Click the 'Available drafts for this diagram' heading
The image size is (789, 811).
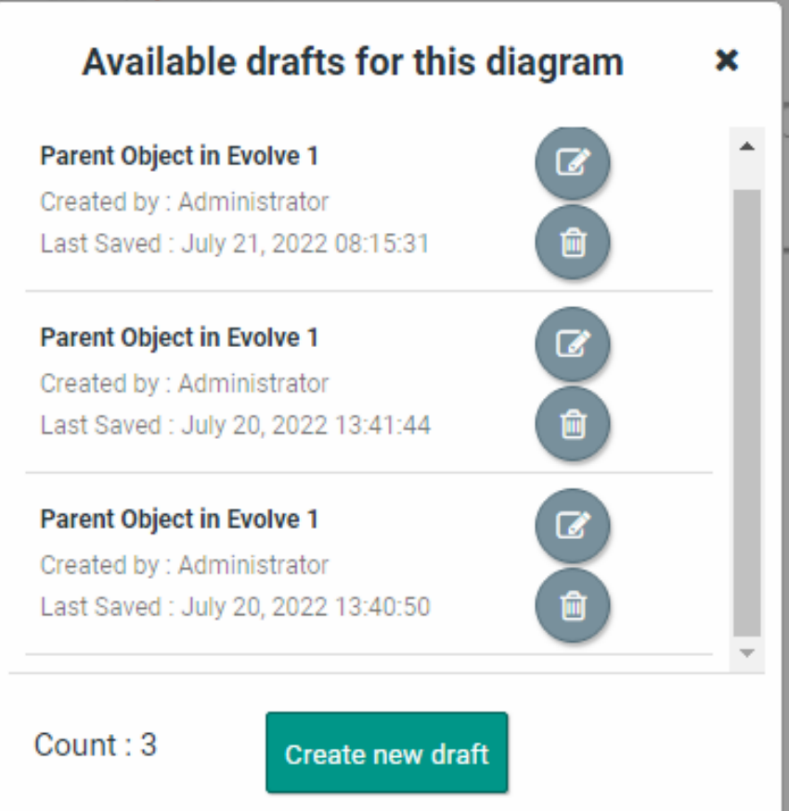[x=352, y=62]
